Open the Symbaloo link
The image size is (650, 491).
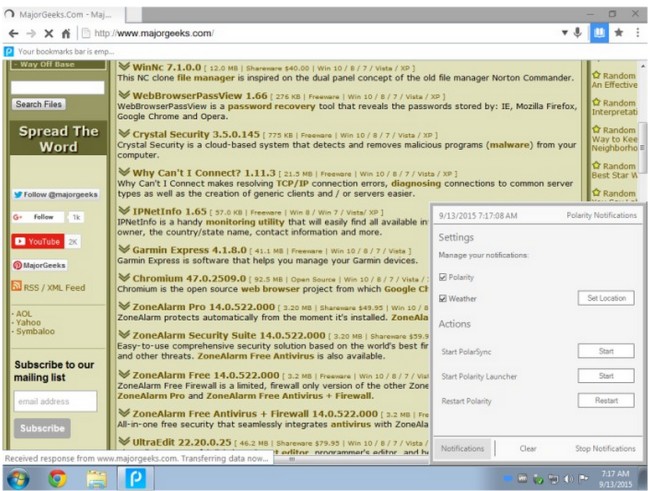click(35, 331)
